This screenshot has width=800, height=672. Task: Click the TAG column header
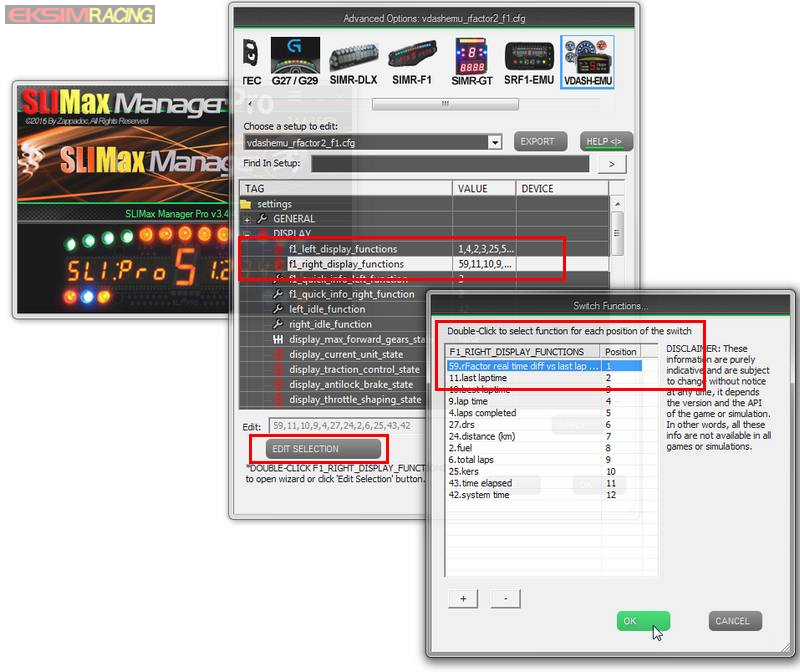point(346,188)
